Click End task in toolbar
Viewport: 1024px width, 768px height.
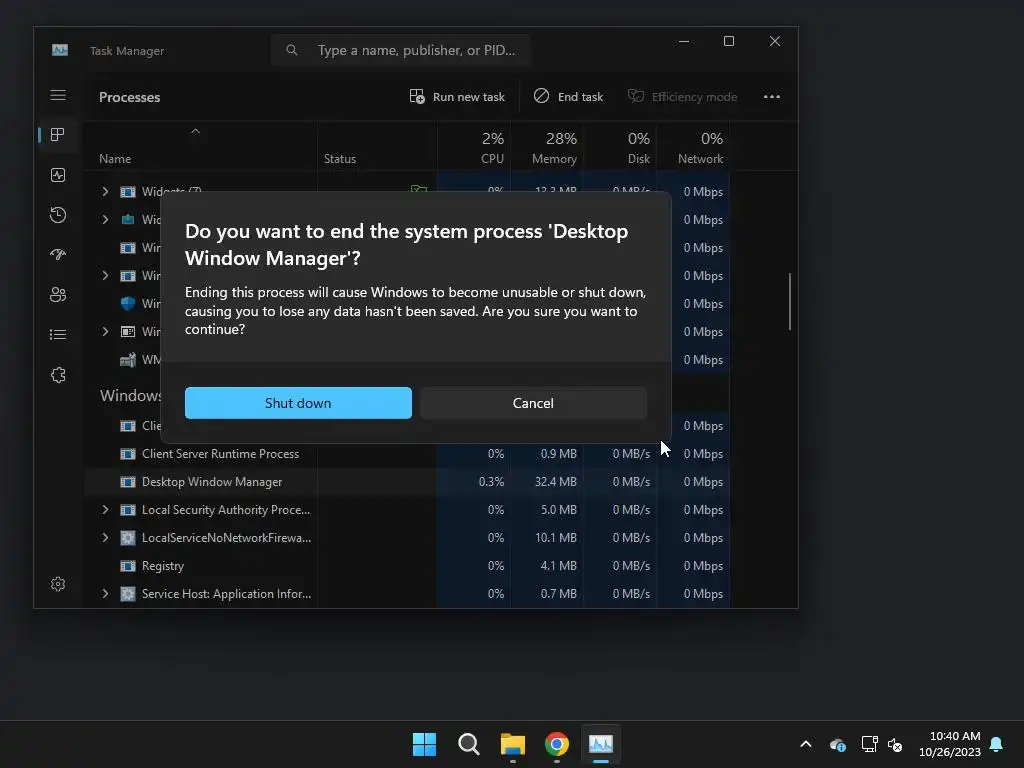pyautogui.click(x=568, y=97)
